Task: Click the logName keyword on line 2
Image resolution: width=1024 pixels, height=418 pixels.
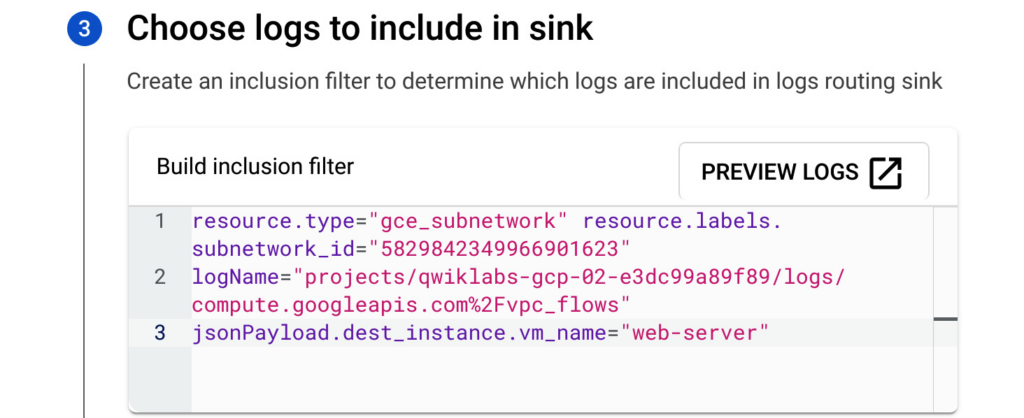Action: tap(236, 278)
